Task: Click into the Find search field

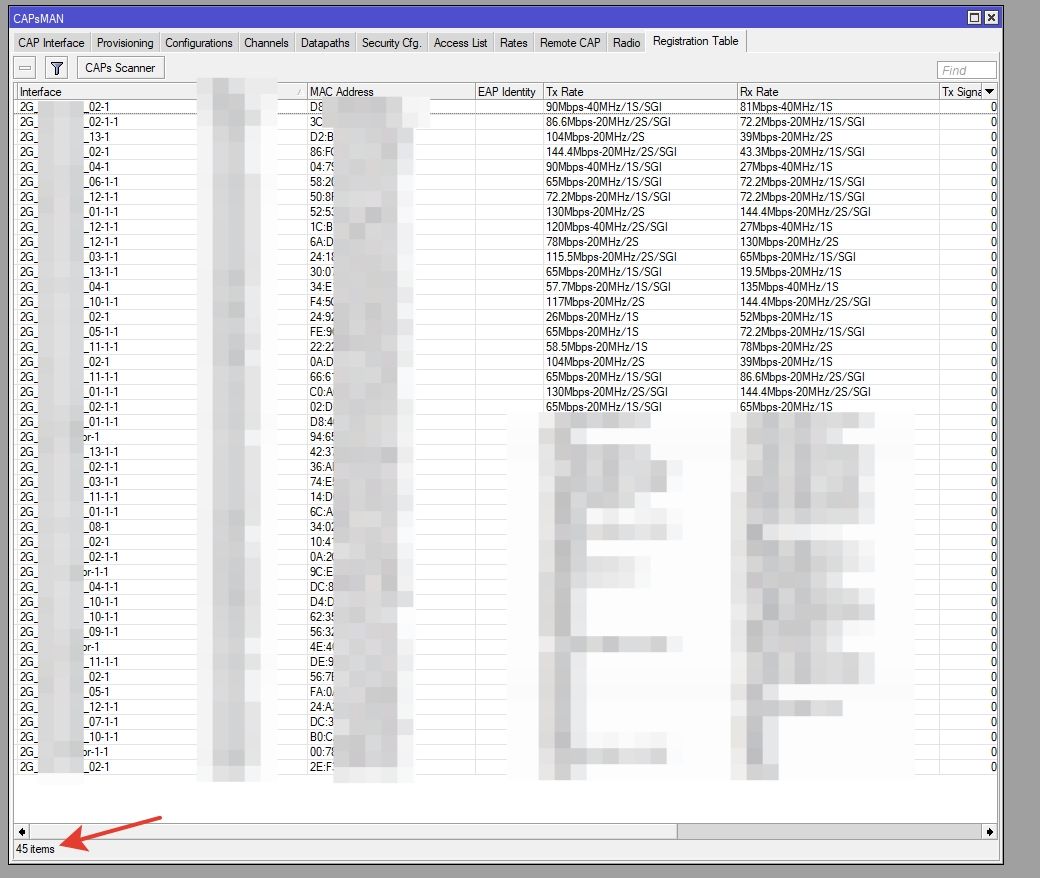Action: tap(966, 70)
